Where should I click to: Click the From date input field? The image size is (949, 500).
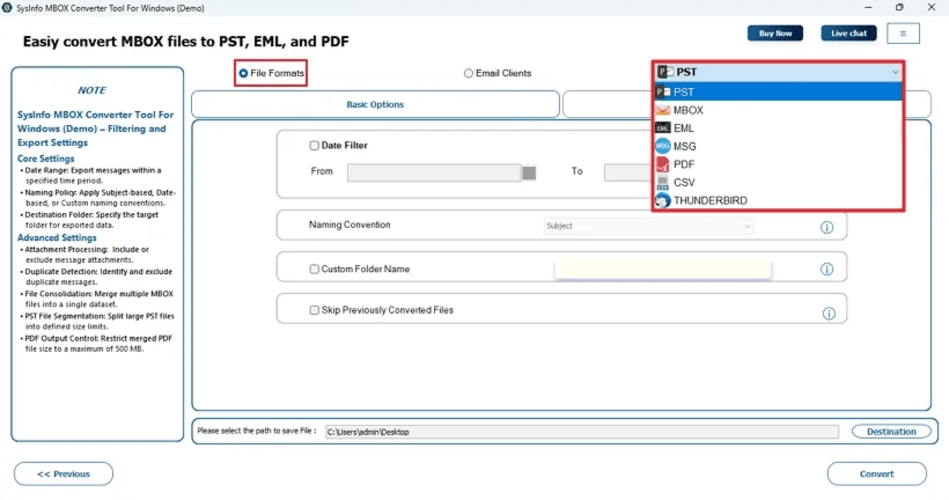click(x=433, y=173)
